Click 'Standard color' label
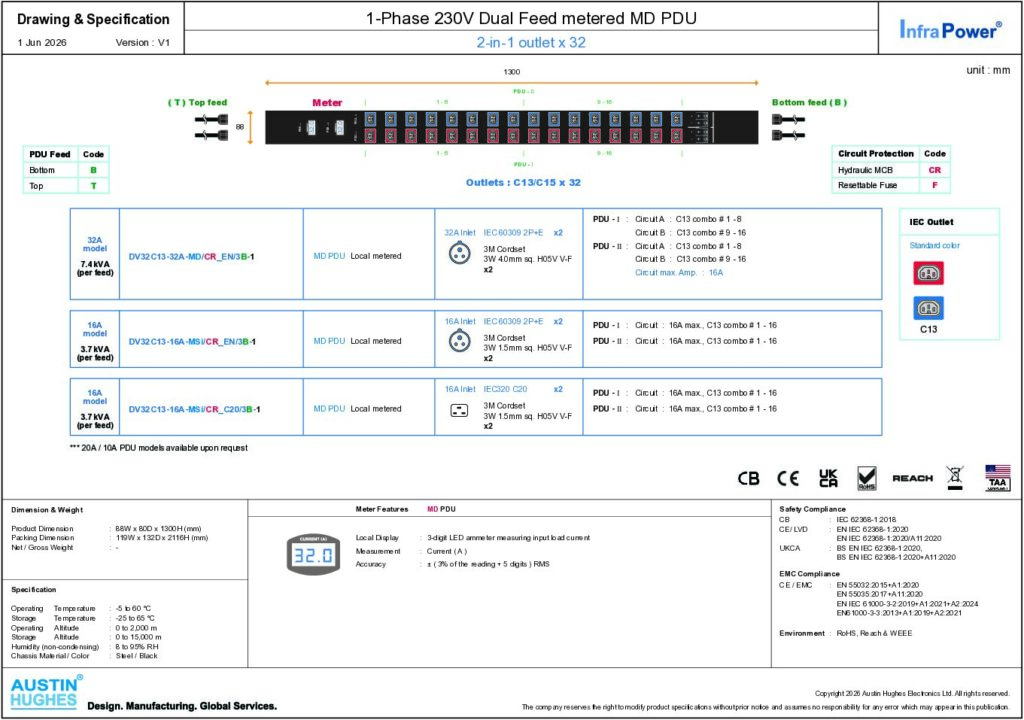The image size is (1024, 720). 935,246
